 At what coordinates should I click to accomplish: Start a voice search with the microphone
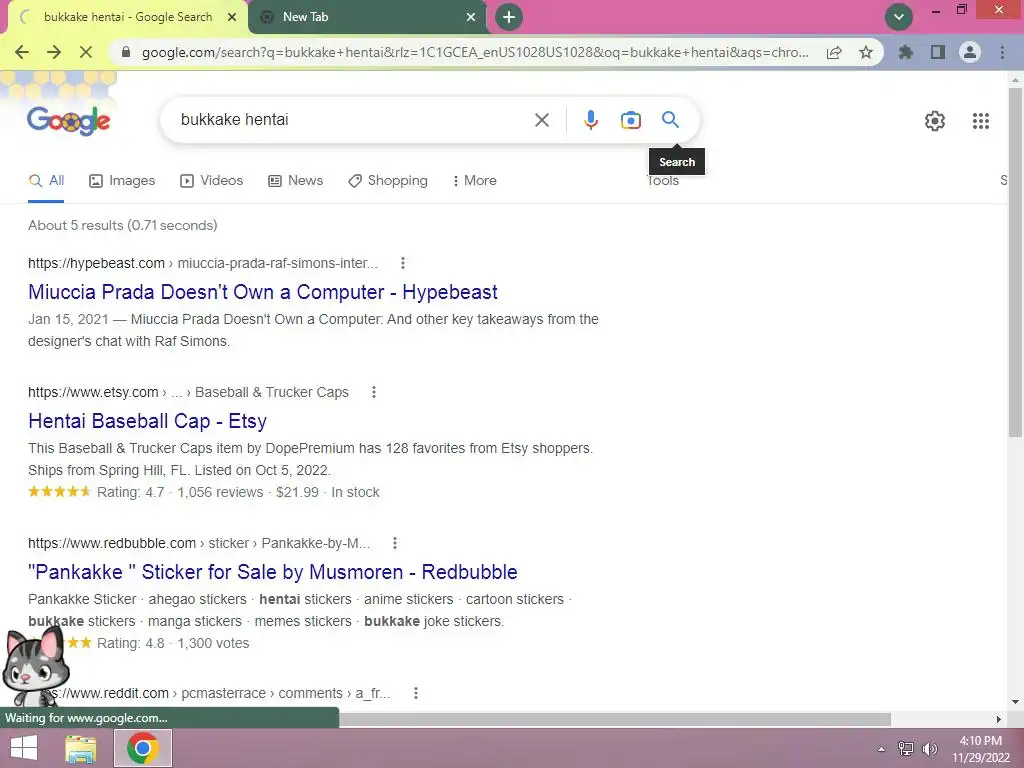(590, 120)
